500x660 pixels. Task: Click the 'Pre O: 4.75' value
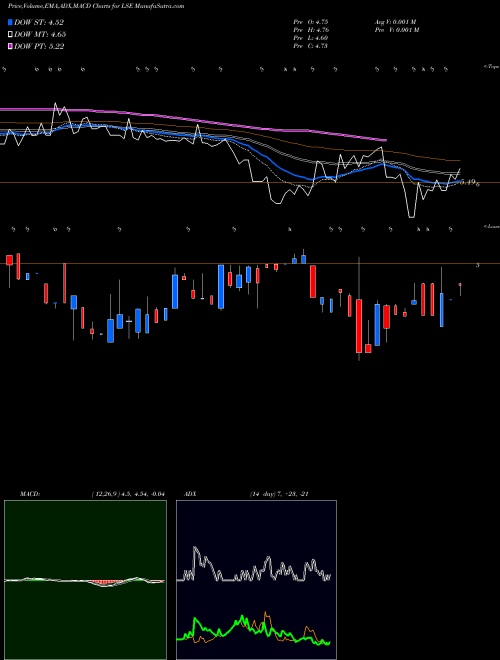click(x=311, y=22)
